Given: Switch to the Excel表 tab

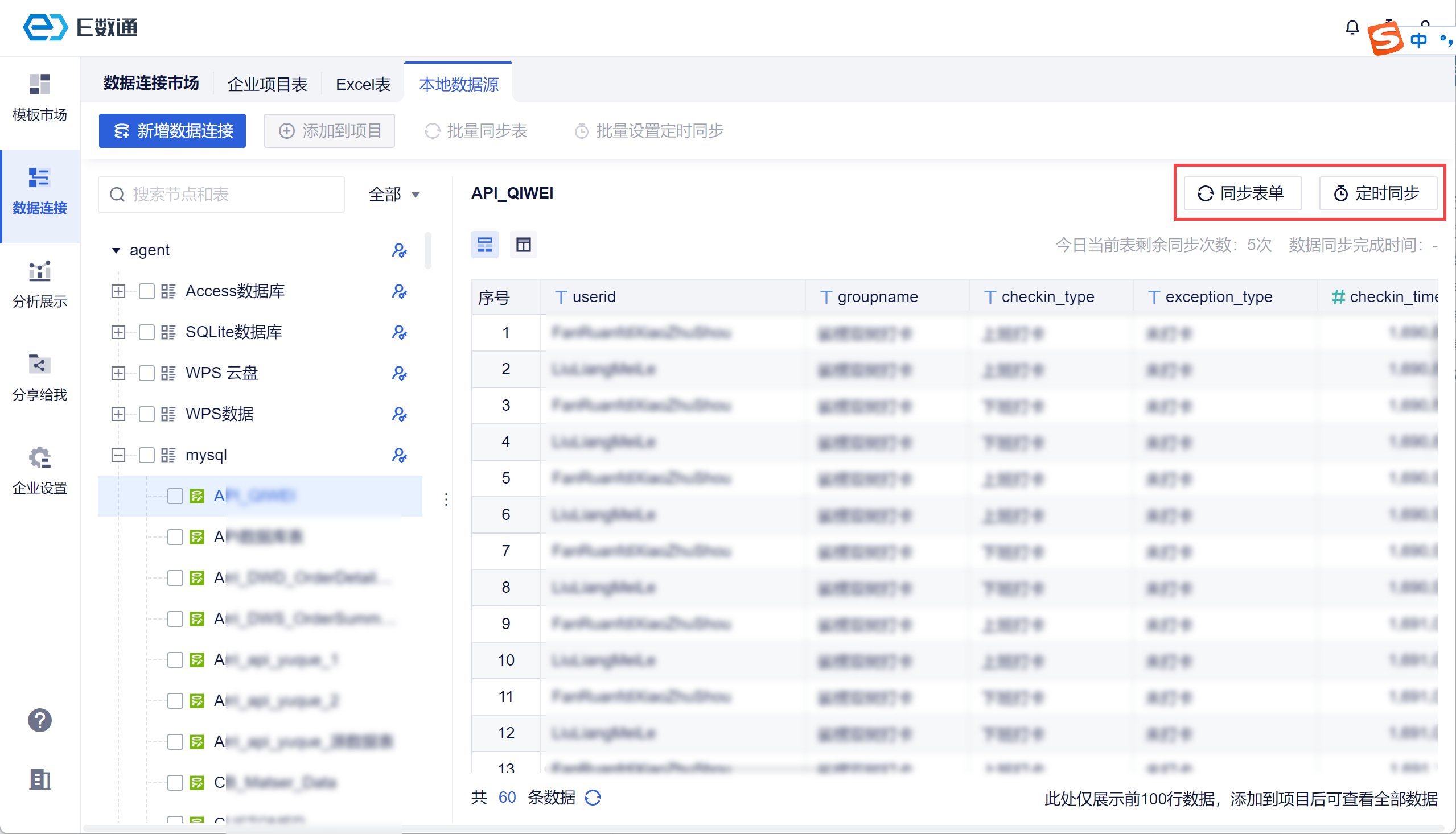Looking at the screenshot, I should (363, 85).
